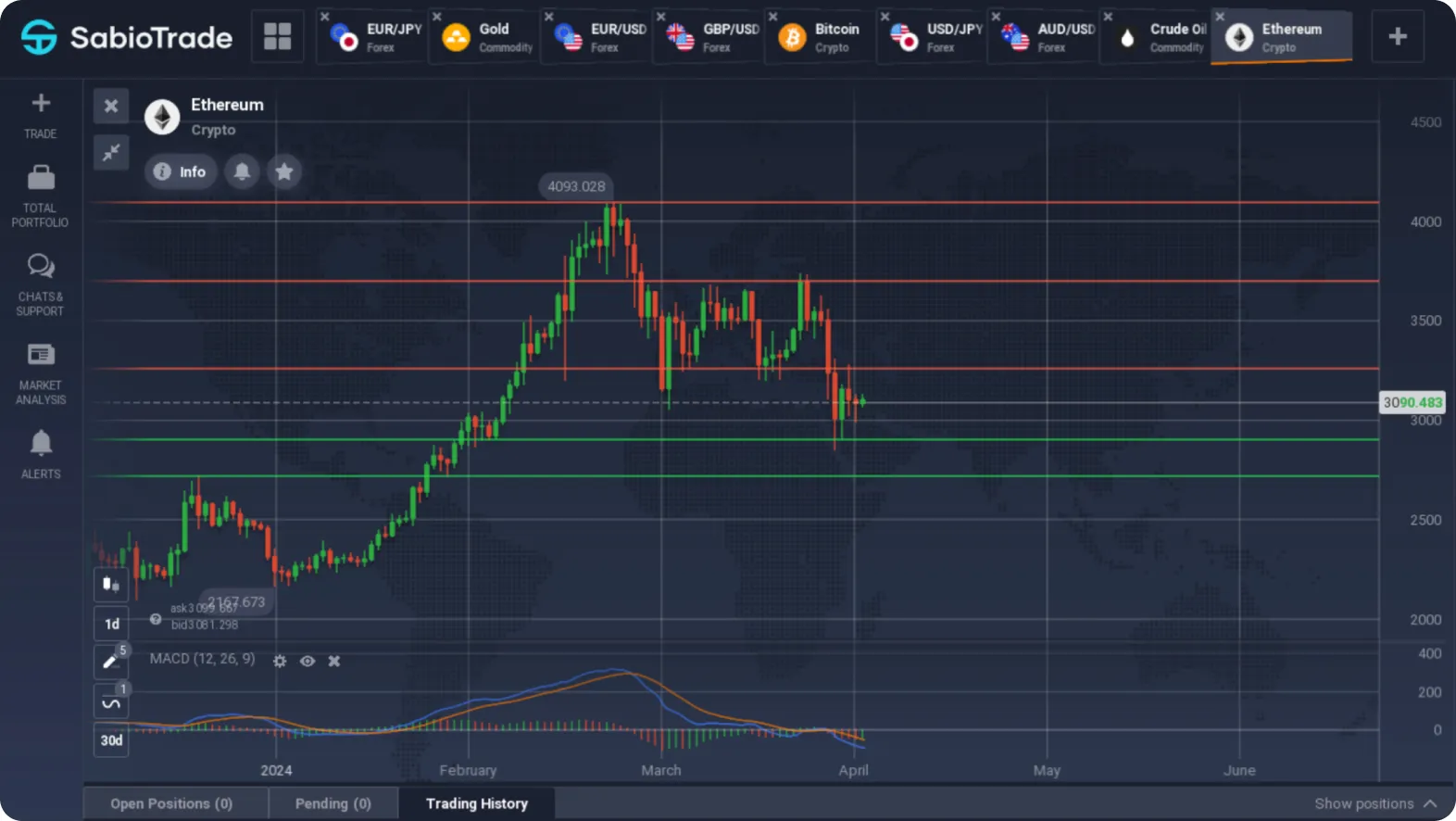
Task: Close the AUD/USD tab
Action: 997,17
